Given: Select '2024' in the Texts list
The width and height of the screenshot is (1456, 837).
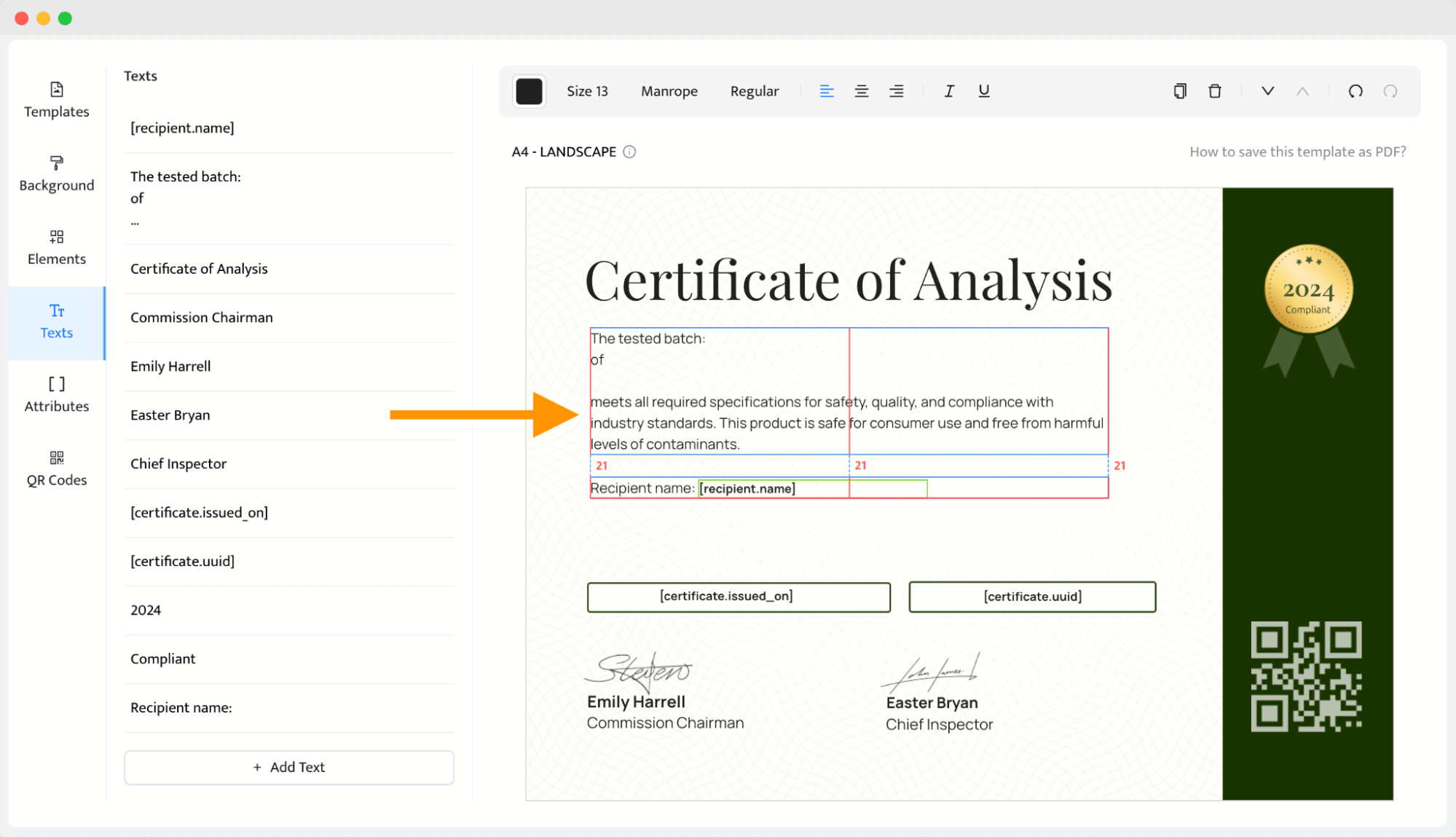Looking at the screenshot, I should pyautogui.click(x=289, y=610).
